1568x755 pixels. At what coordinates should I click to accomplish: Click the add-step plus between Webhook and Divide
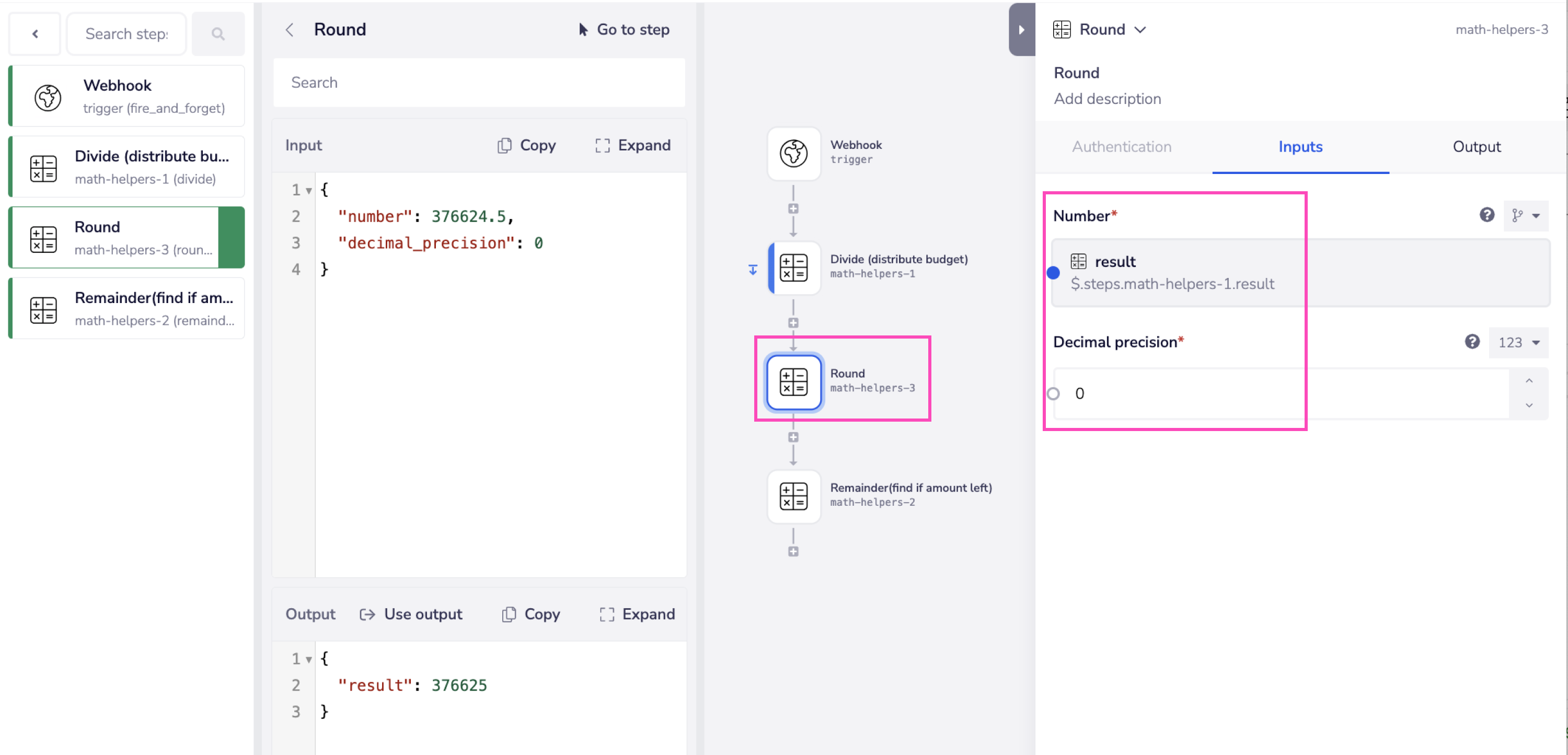click(792, 208)
